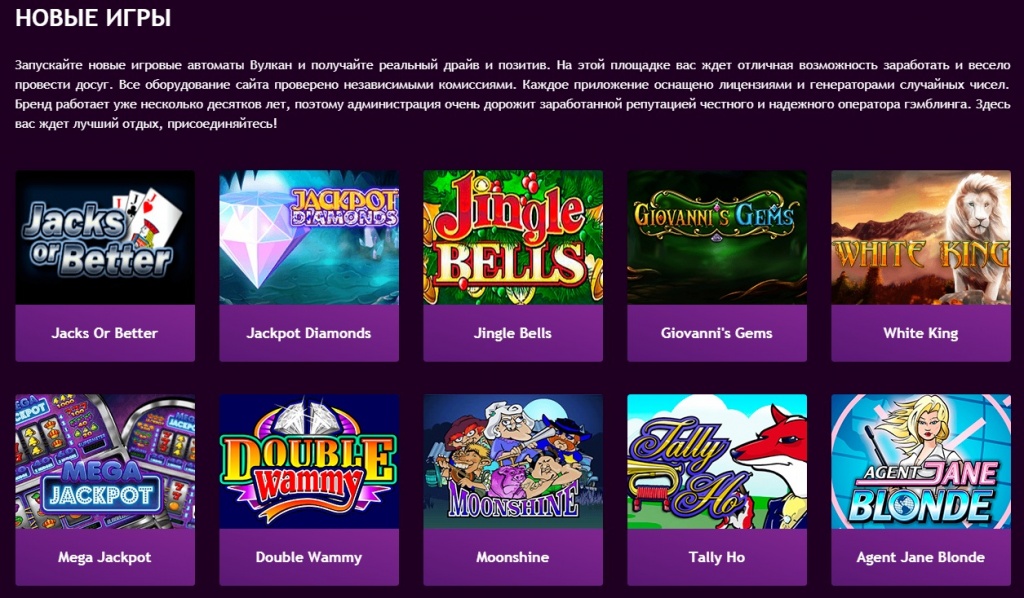Click the Giovanni's Gems title label
This screenshot has height=598, width=1024.
[x=716, y=333]
